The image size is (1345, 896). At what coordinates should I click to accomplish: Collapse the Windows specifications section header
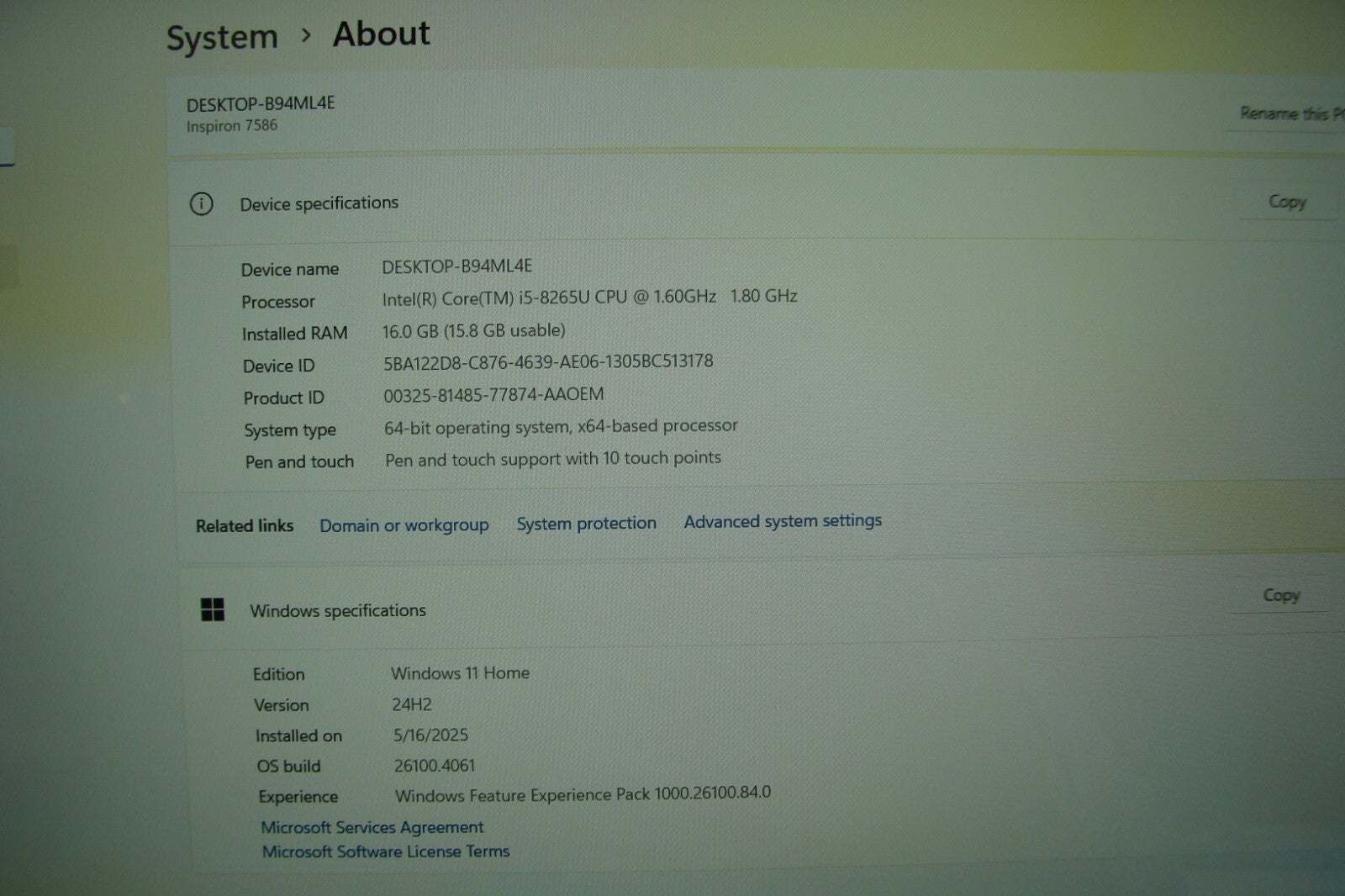tap(672, 609)
